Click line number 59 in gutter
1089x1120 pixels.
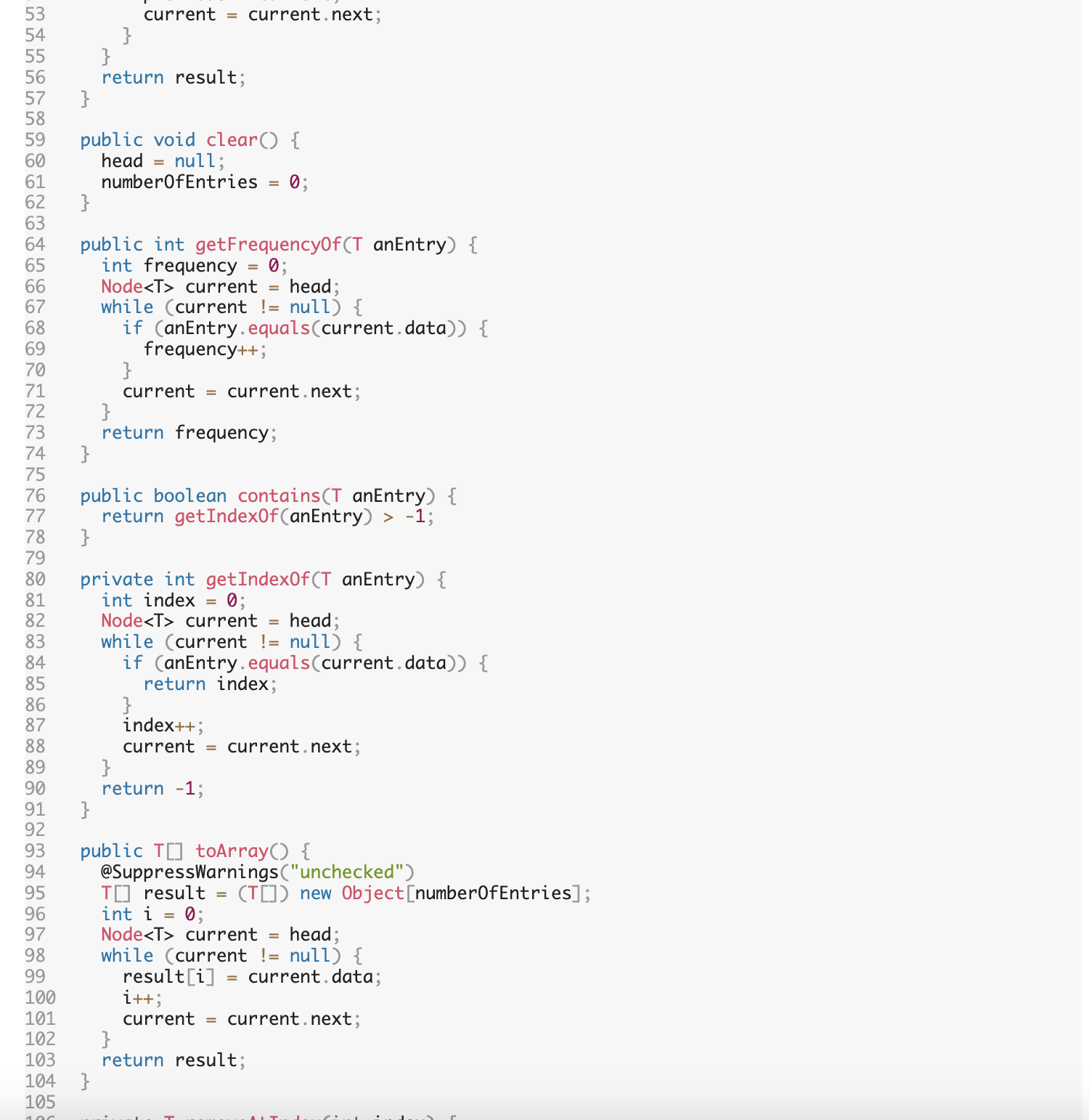click(35, 139)
